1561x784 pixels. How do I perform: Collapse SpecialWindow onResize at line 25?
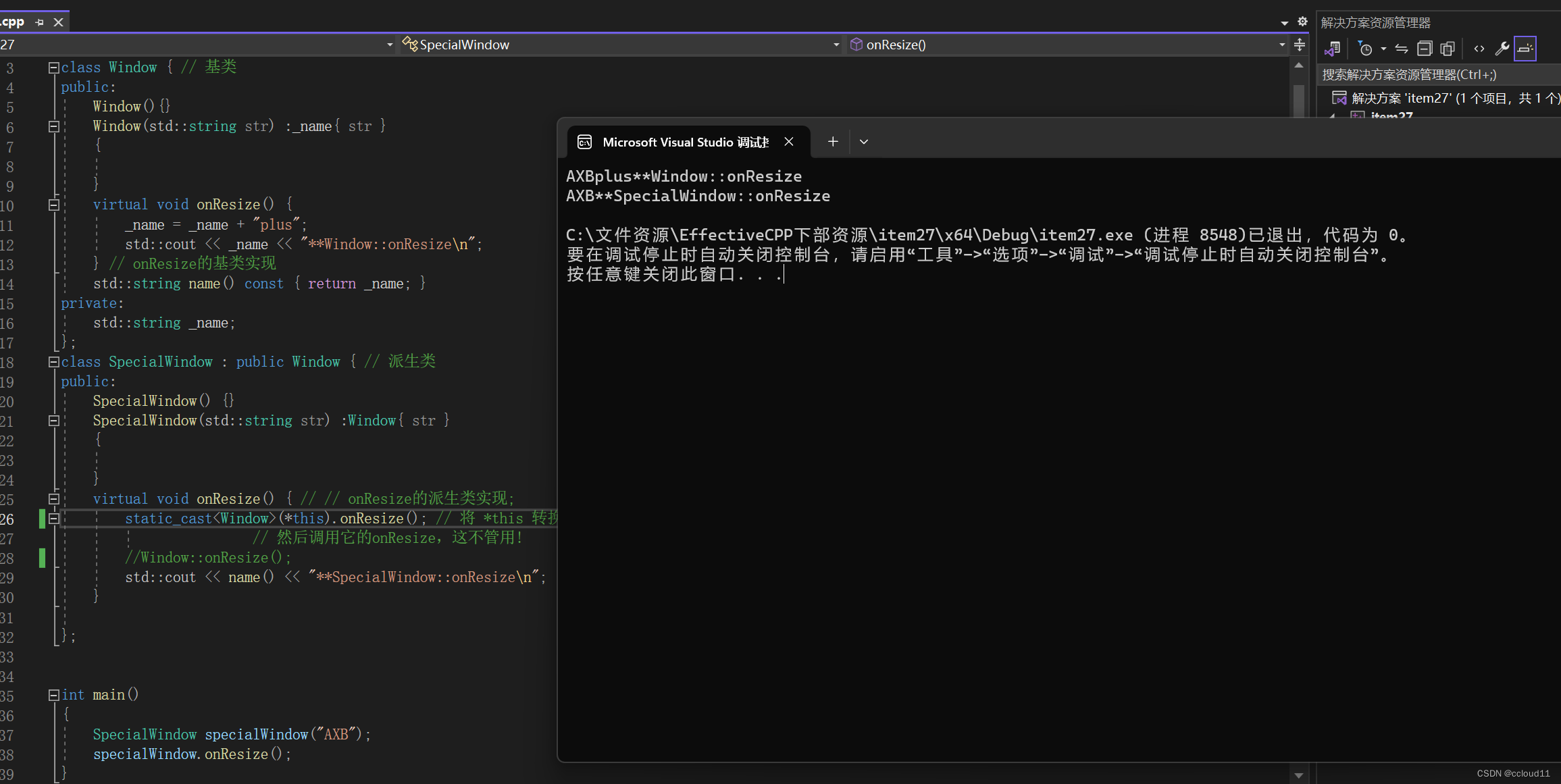(53, 499)
